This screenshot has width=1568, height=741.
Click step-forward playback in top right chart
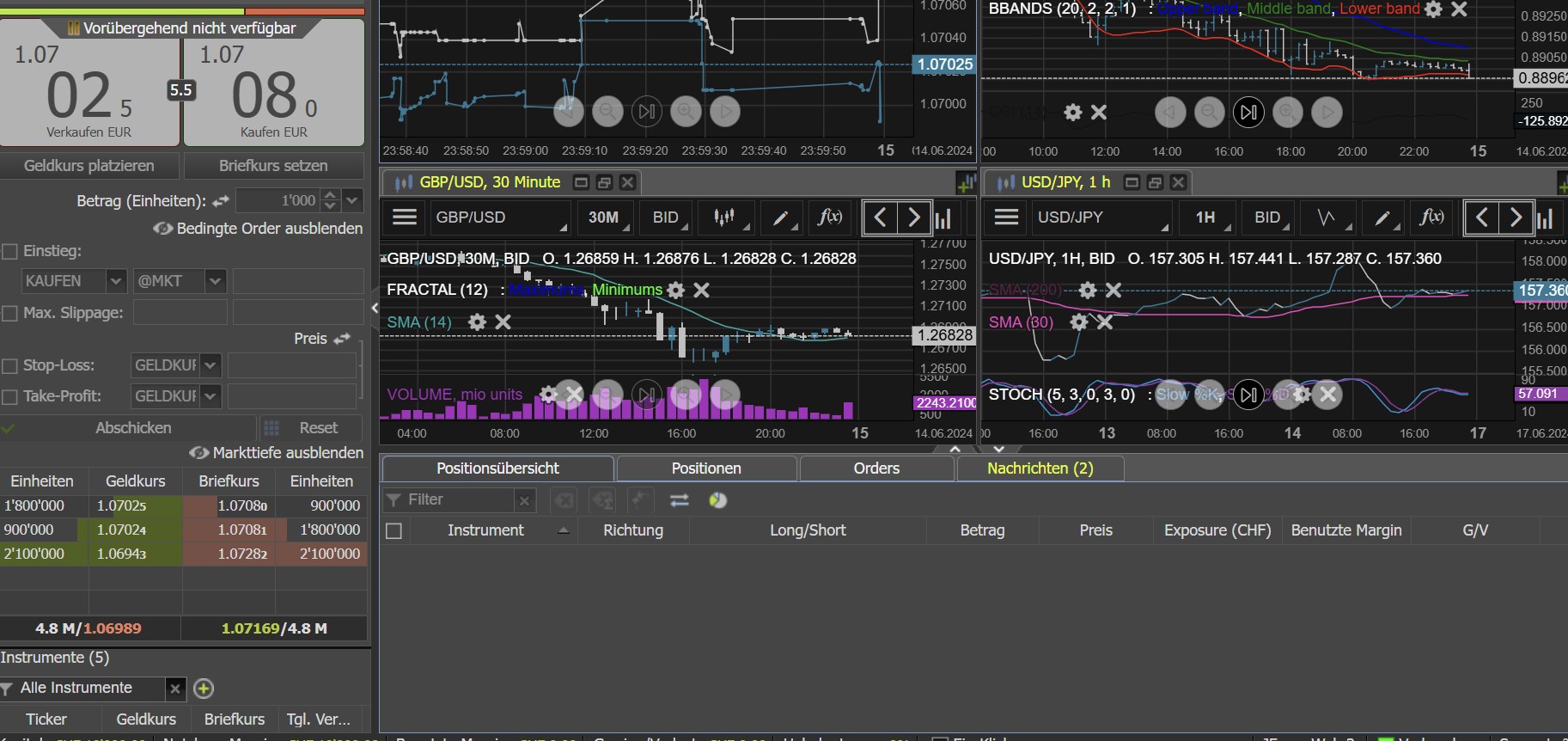1248,112
